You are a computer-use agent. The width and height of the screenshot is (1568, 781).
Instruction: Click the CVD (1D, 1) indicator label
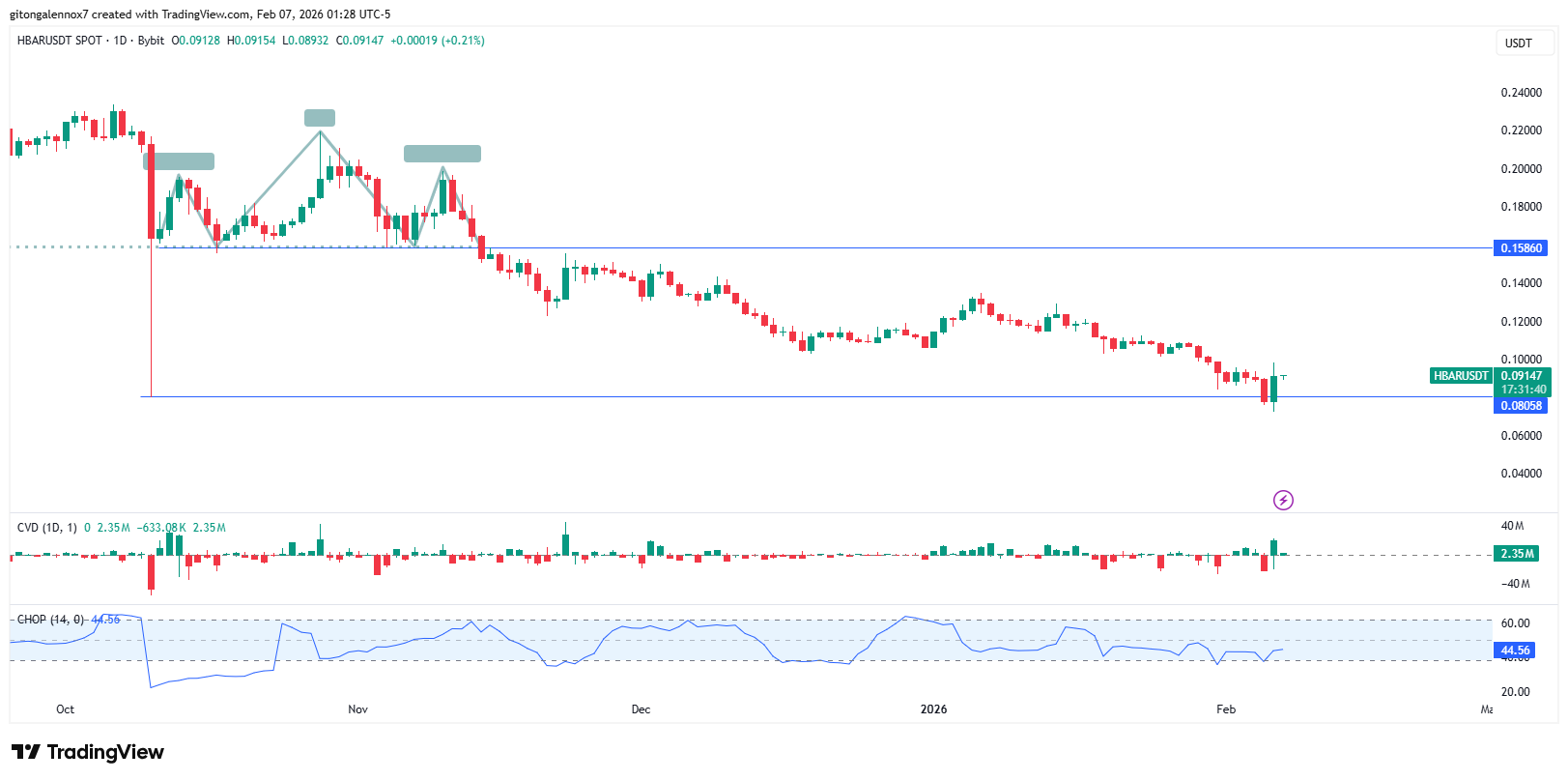47,528
